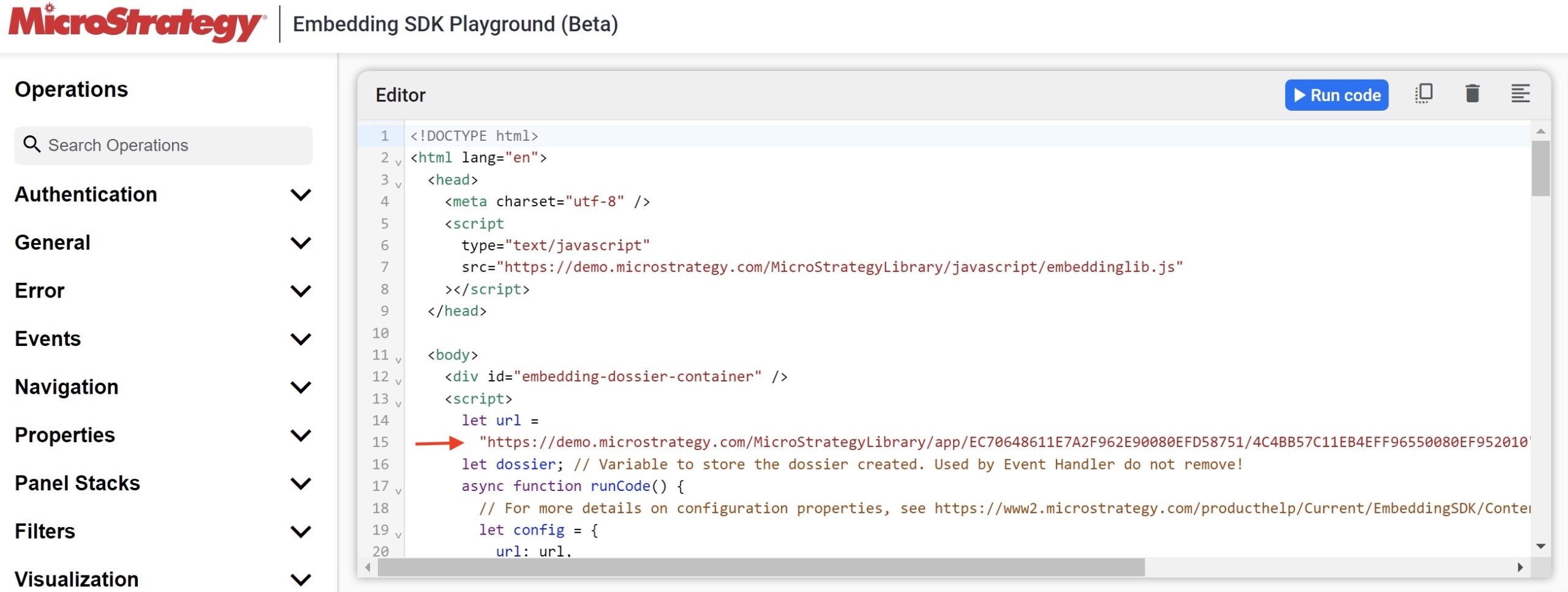
Task: Fold the config object on line 19
Action: click(x=398, y=535)
